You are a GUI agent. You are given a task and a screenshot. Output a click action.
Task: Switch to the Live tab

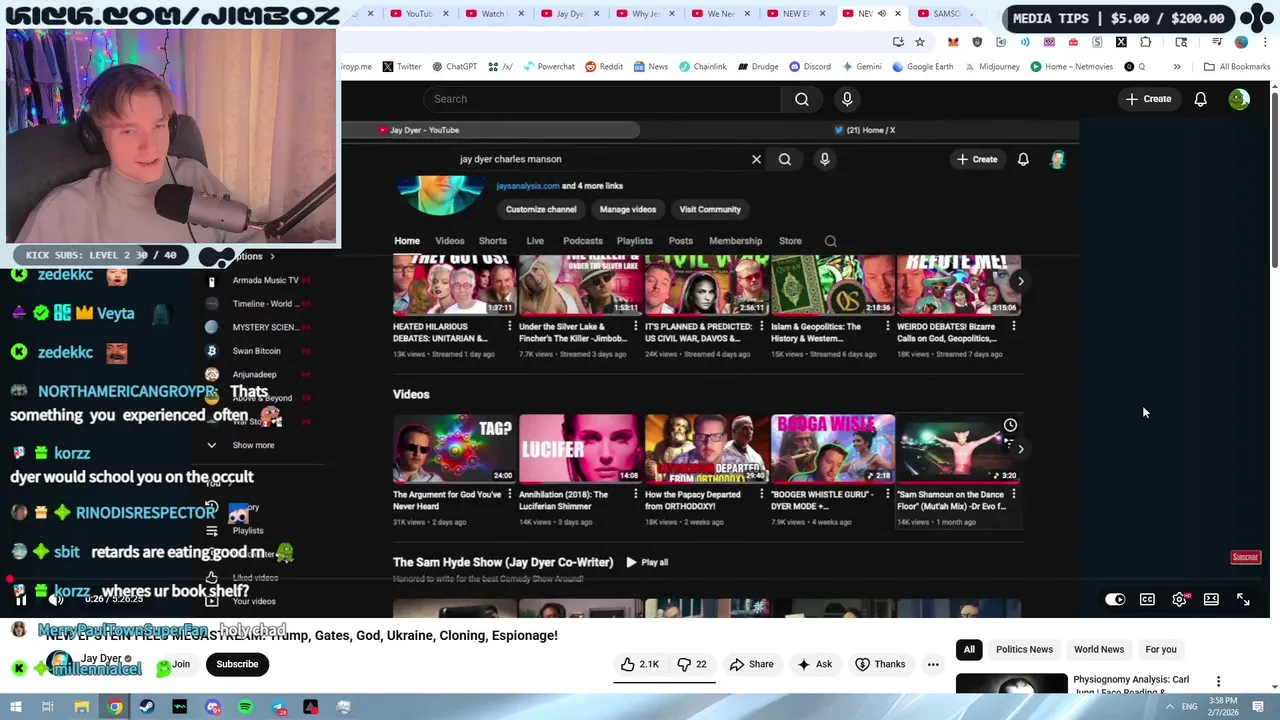[x=535, y=241]
